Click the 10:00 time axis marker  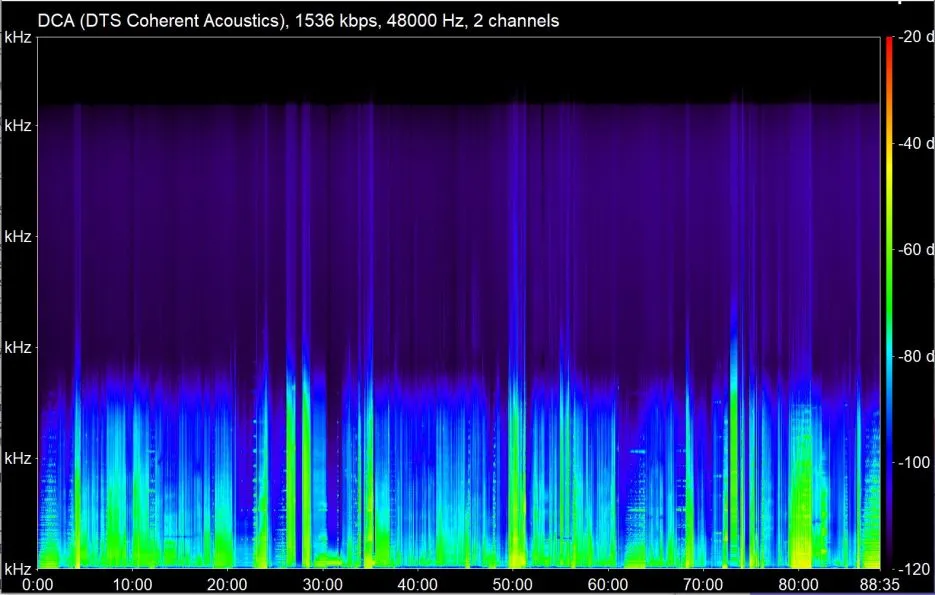point(132,584)
